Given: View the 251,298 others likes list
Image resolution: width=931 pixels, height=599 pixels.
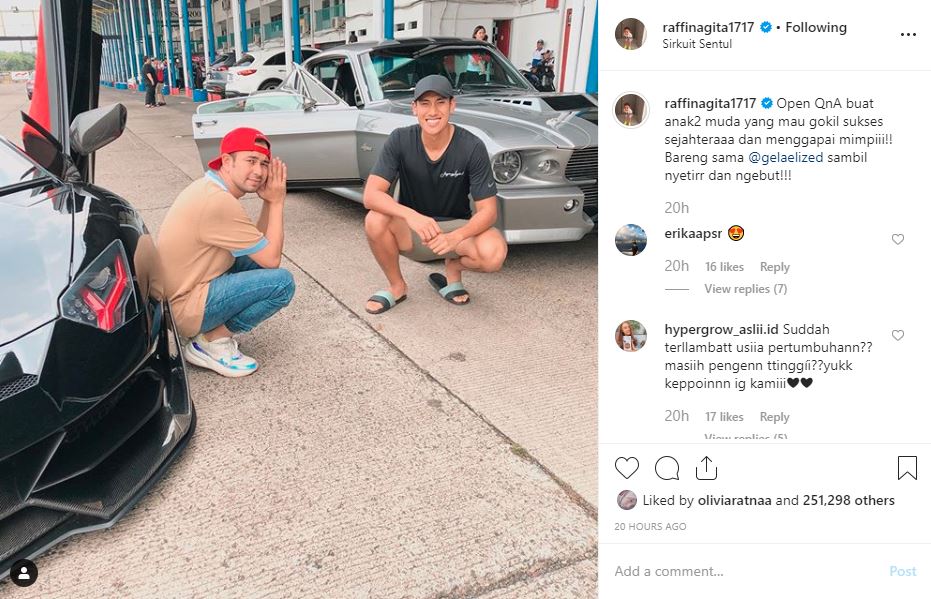Looking at the screenshot, I should (x=848, y=500).
